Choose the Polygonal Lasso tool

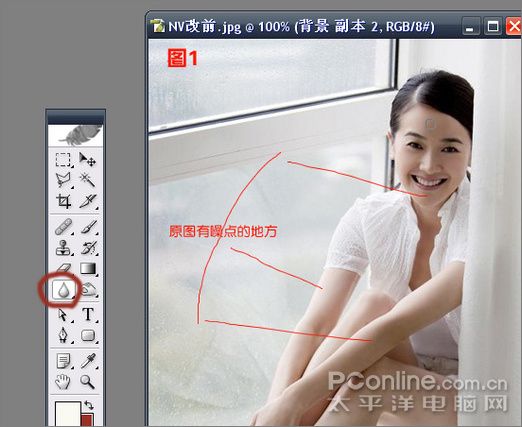[63, 180]
